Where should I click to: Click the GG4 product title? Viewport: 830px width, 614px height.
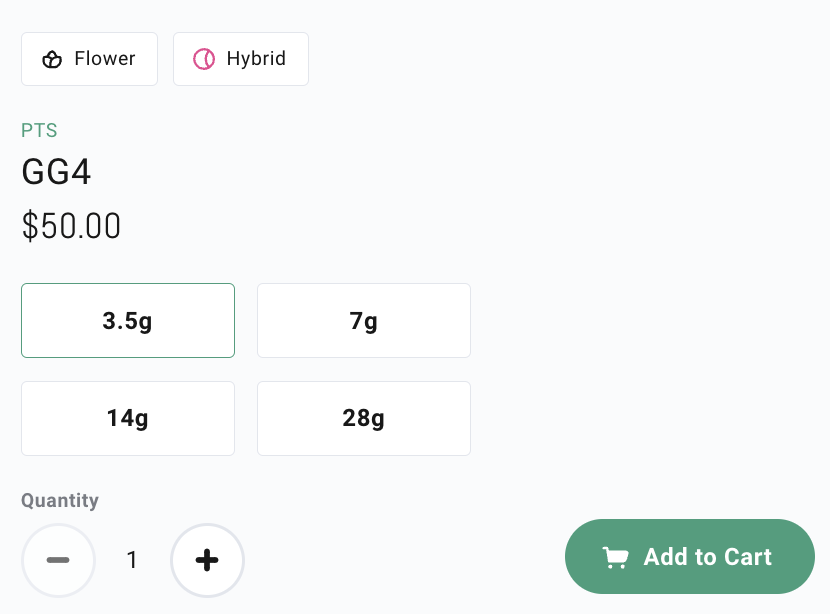pyautogui.click(x=56, y=172)
